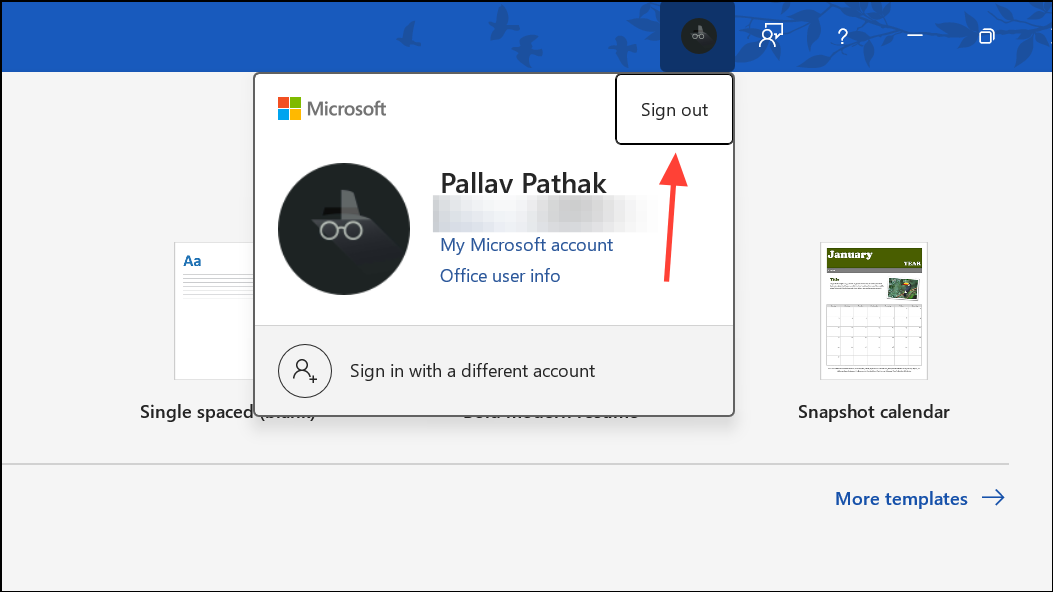Viewport: 1053px width, 592px height.
Task: Click the large profile picture in the popup
Action: (x=343, y=229)
